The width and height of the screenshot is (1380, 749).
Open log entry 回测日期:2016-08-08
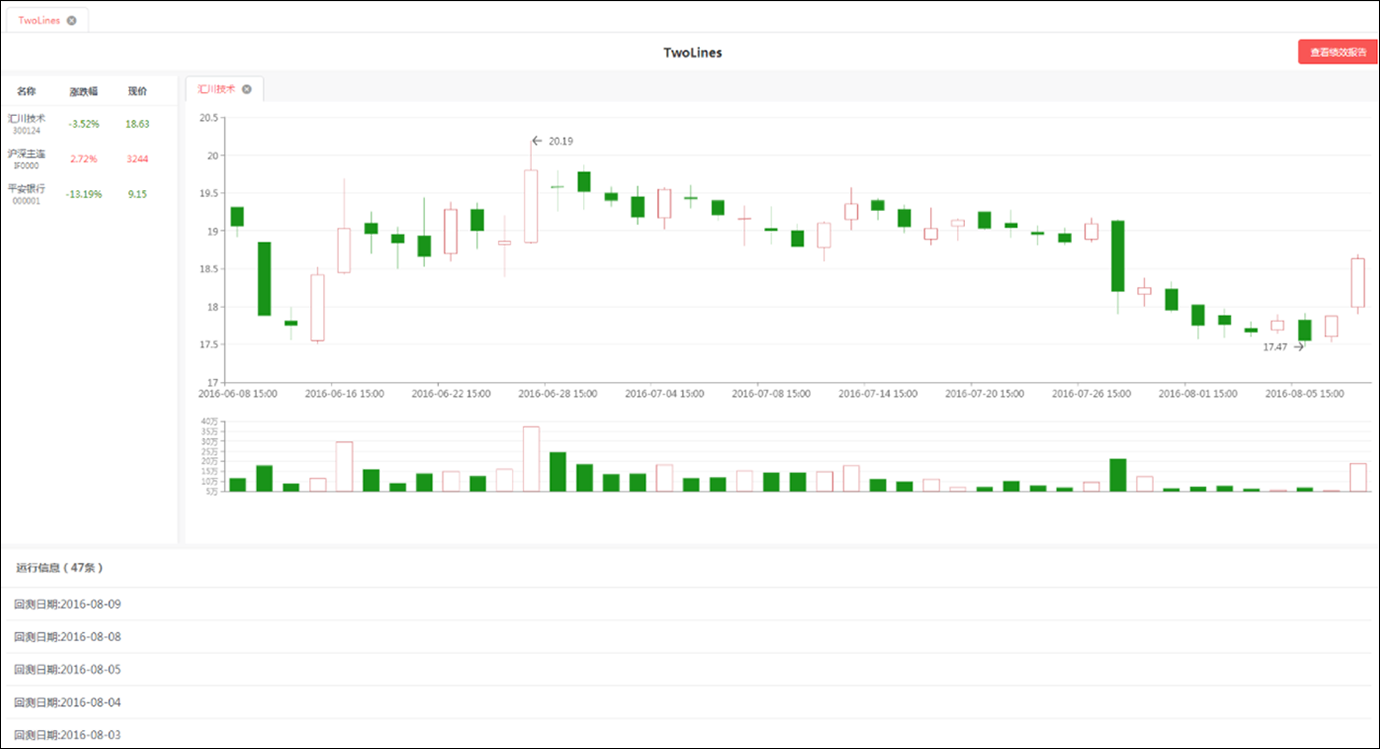pos(67,637)
